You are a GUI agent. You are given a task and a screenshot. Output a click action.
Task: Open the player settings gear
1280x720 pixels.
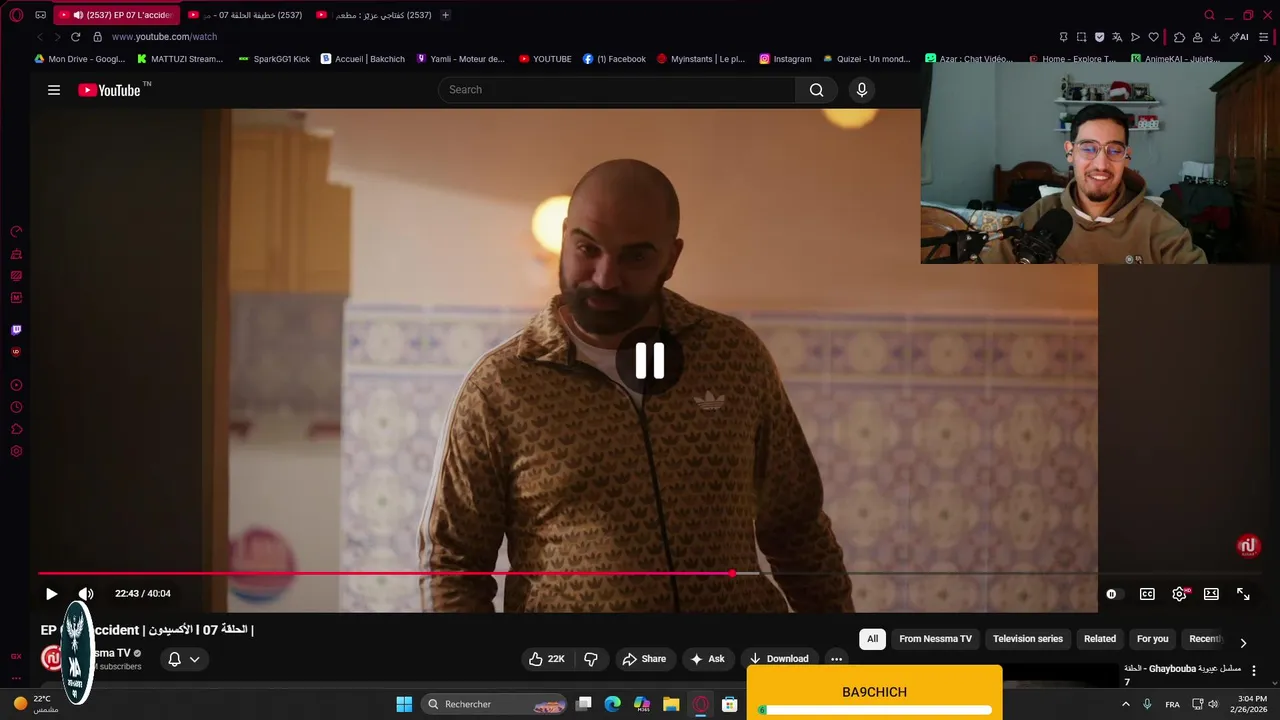click(1180, 594)
